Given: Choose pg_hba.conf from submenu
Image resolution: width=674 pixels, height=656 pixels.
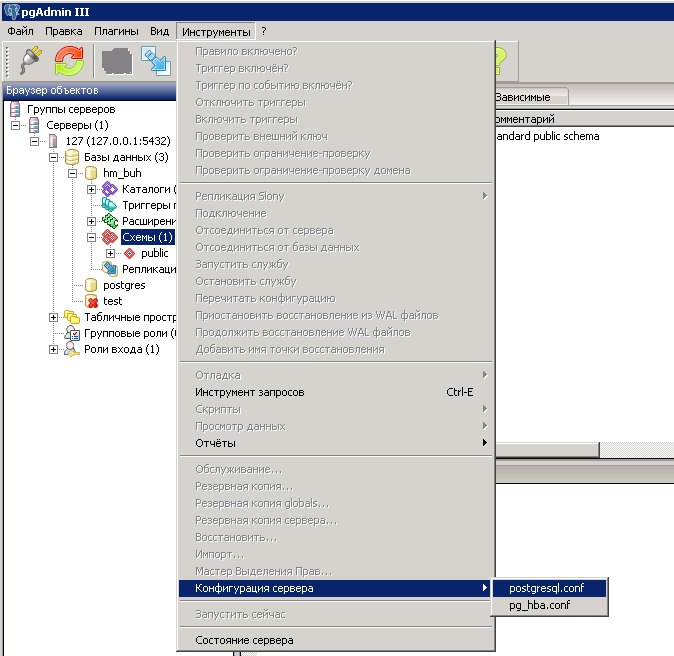Looking at the screenshot, I should pyautogui.click(x=549, y=605).
